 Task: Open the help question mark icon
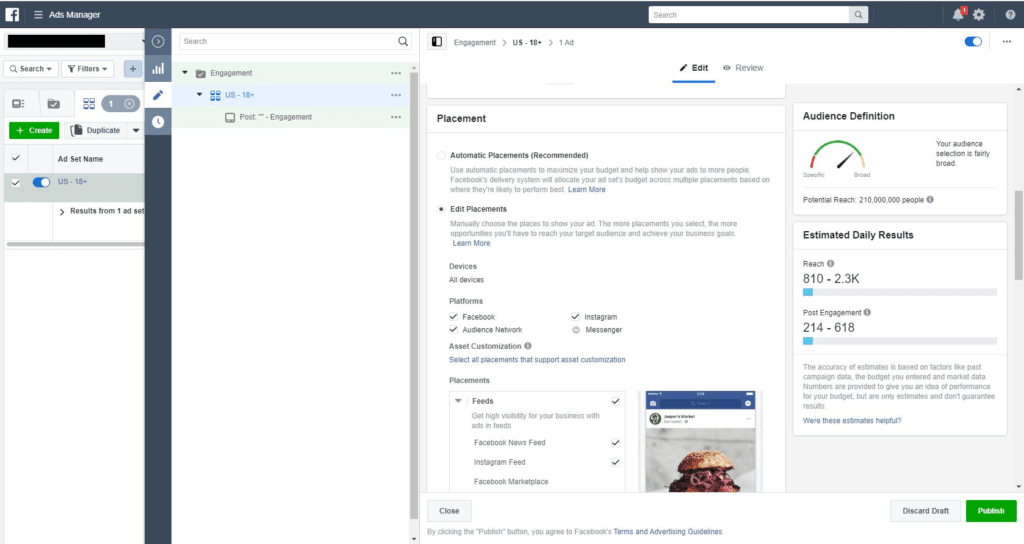[1010, 14]
